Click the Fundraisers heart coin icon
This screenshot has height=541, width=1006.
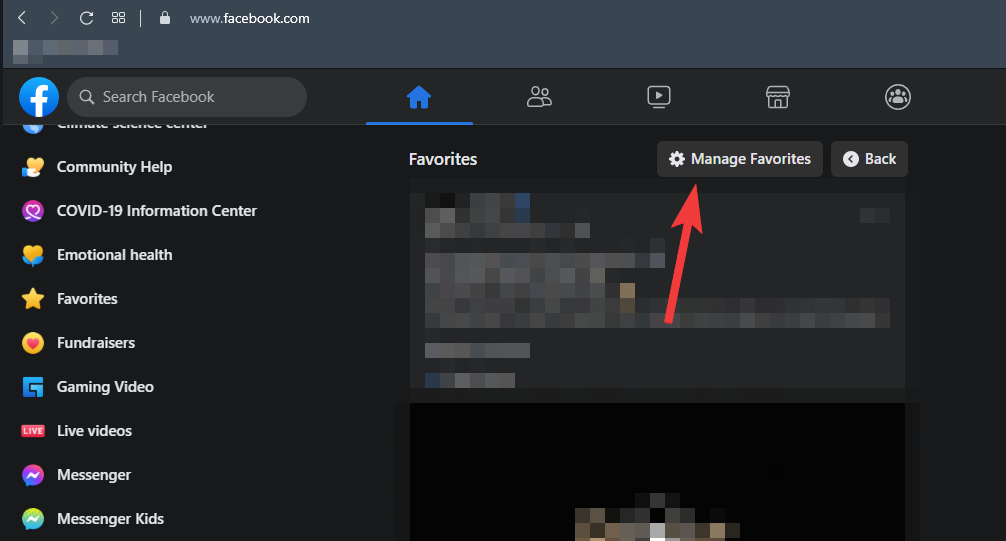(33, 343)
